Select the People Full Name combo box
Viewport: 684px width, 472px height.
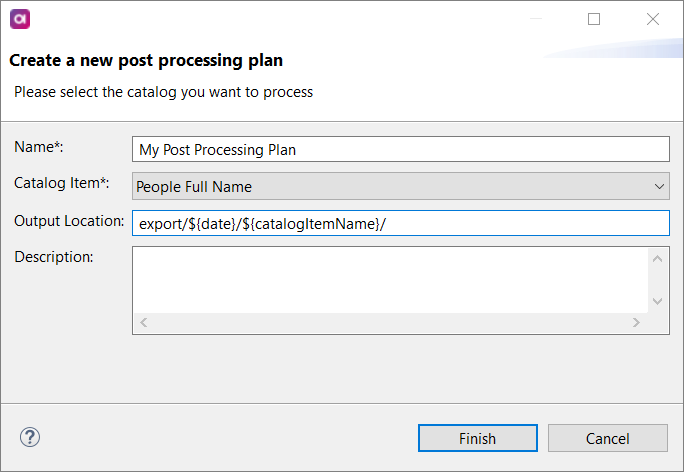pos(390,186)
